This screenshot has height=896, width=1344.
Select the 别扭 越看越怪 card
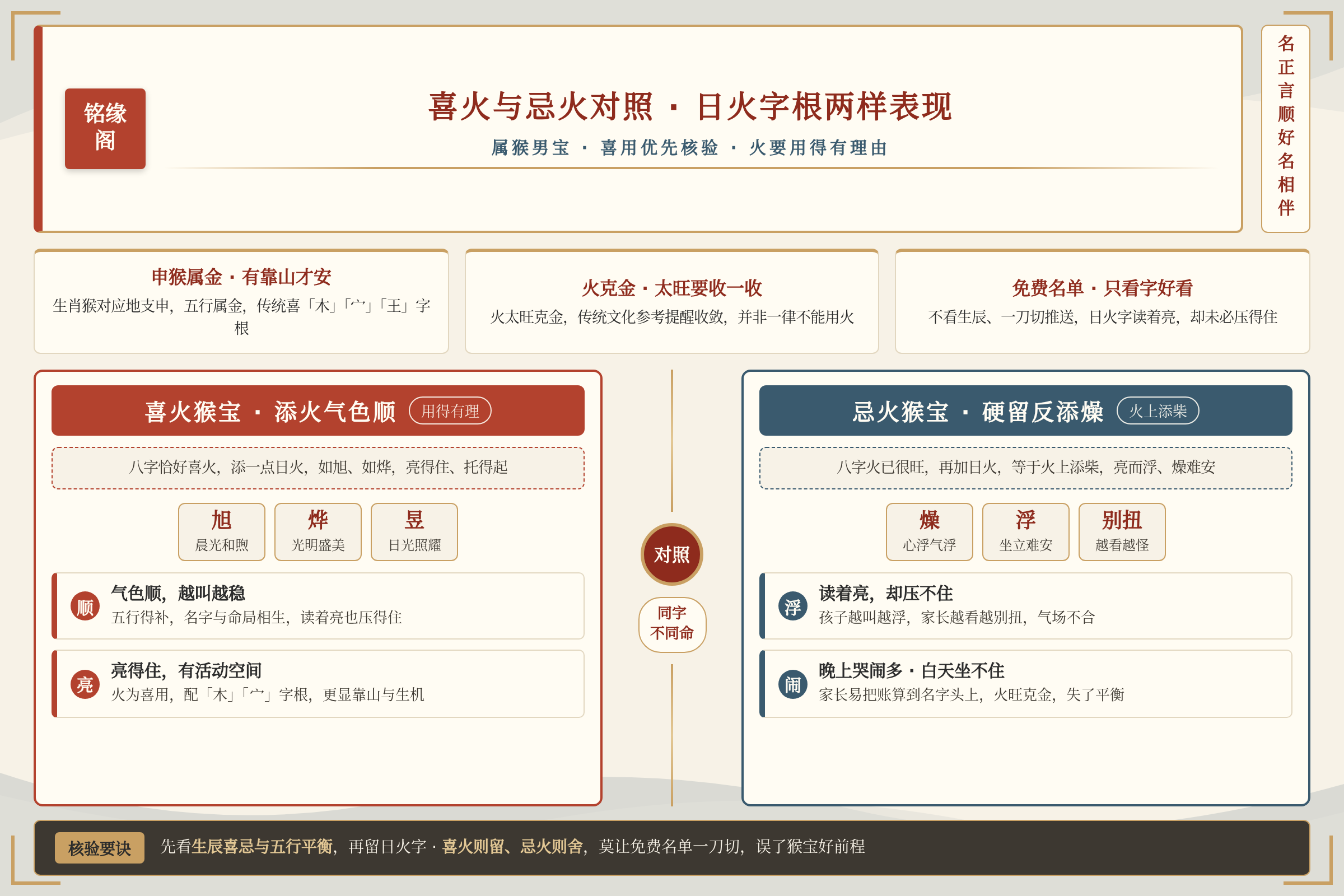[1122, 532]
